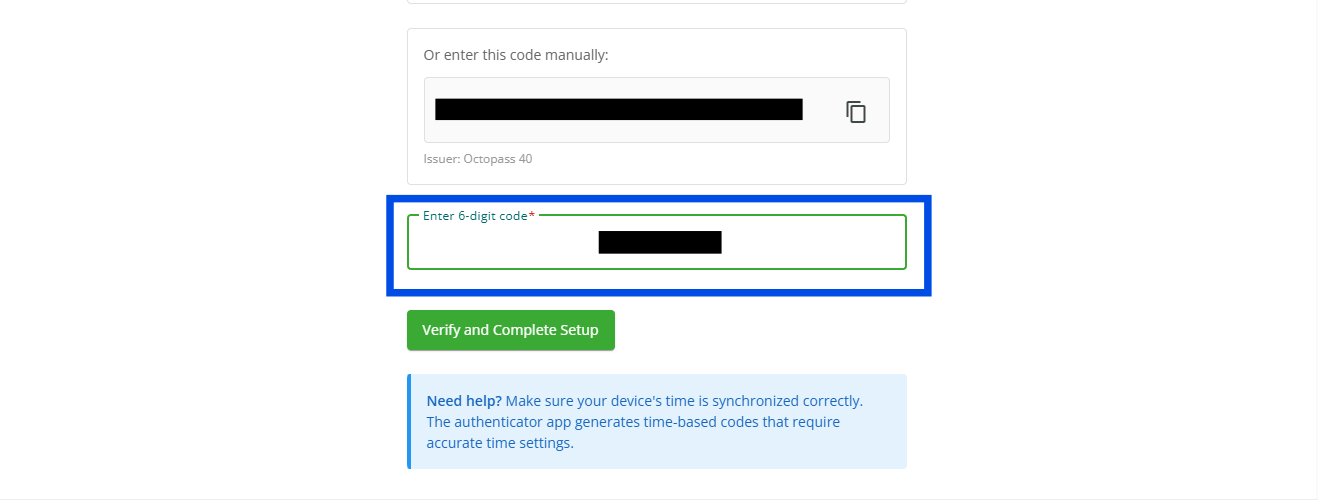
Task: Click the Issuer: Octopass 40 text
Action: coord(478,159)
